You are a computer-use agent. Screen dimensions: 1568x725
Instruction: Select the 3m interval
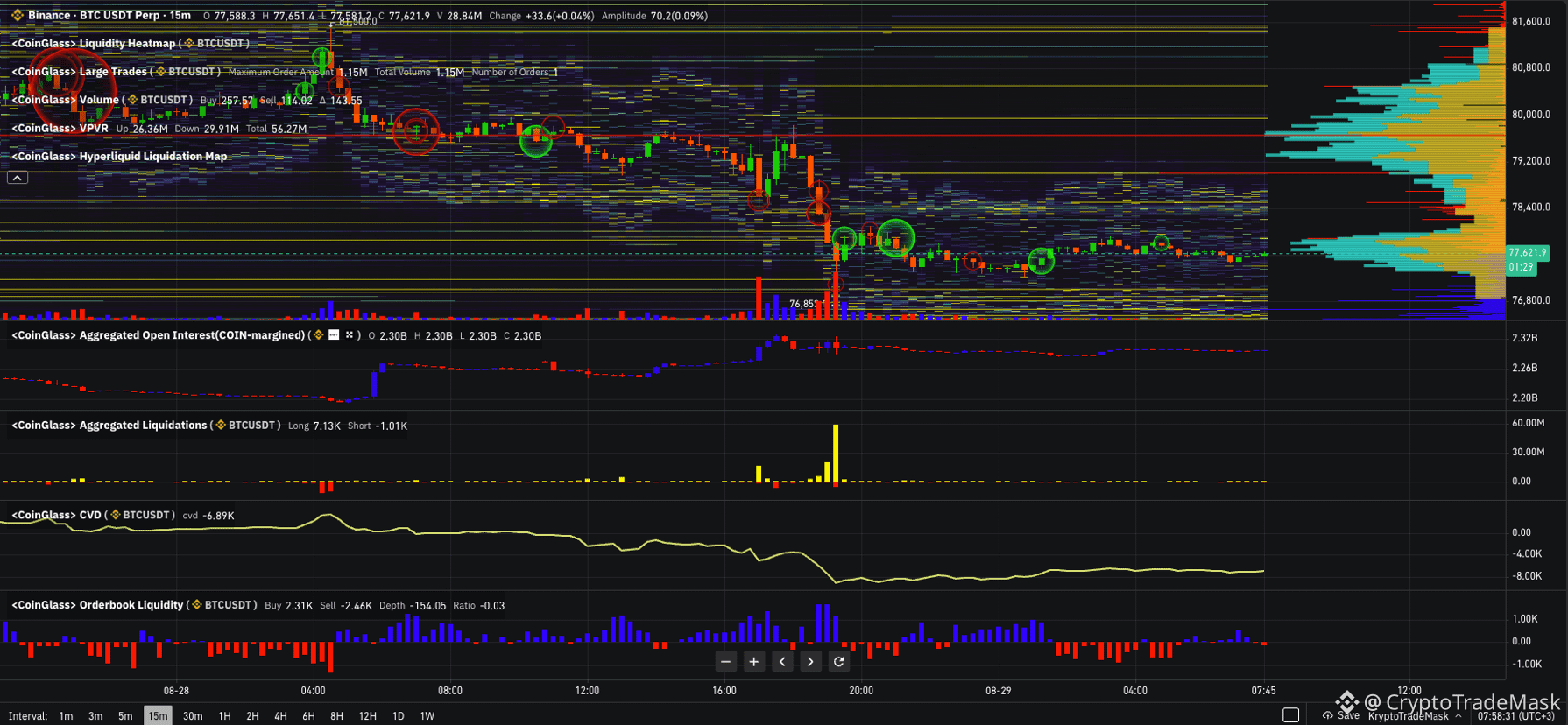[x=95, y=716]
